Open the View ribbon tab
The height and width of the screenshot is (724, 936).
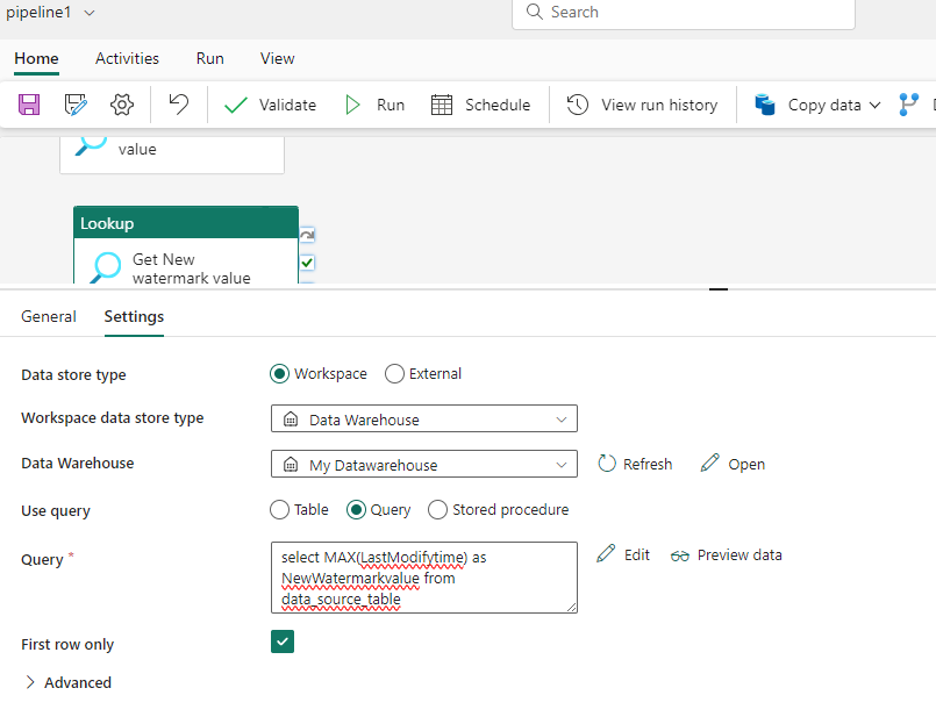277,58
